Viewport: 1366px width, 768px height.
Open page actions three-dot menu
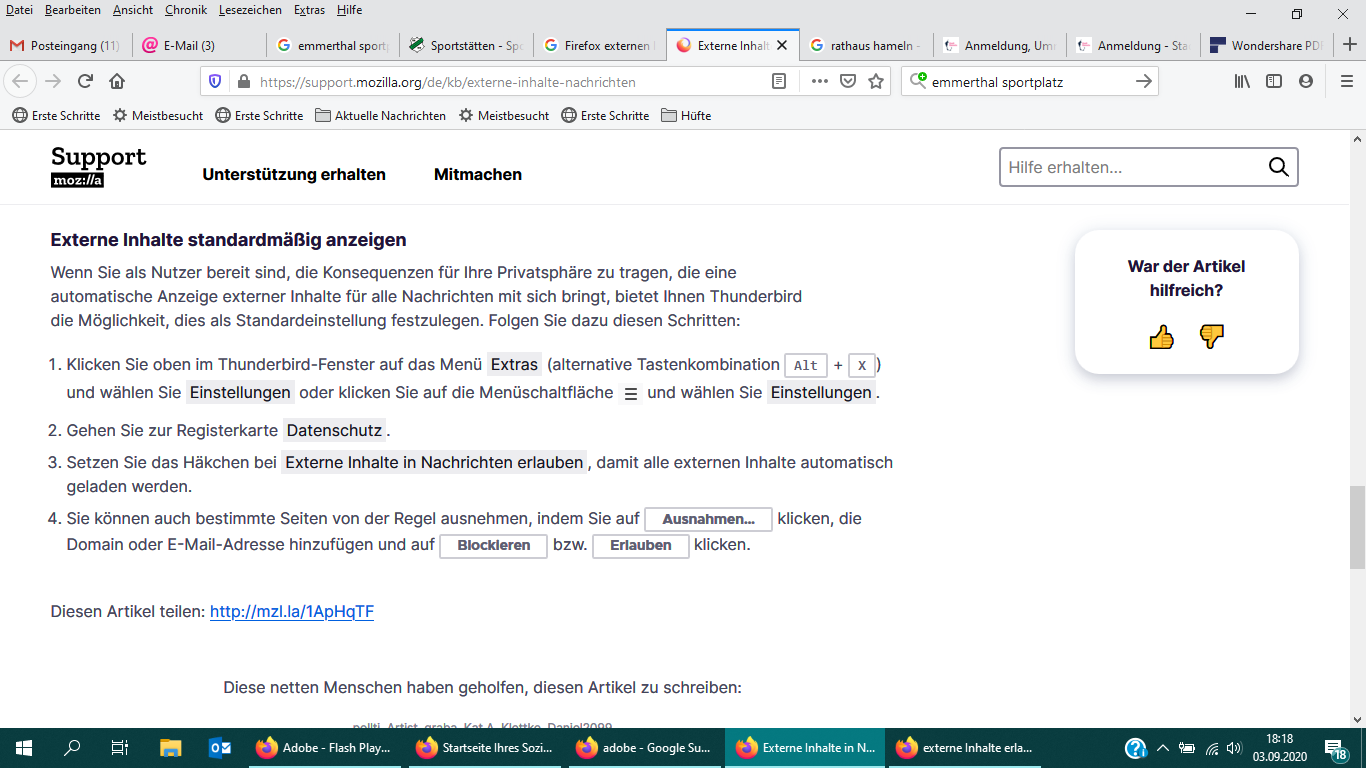point(820,81)
